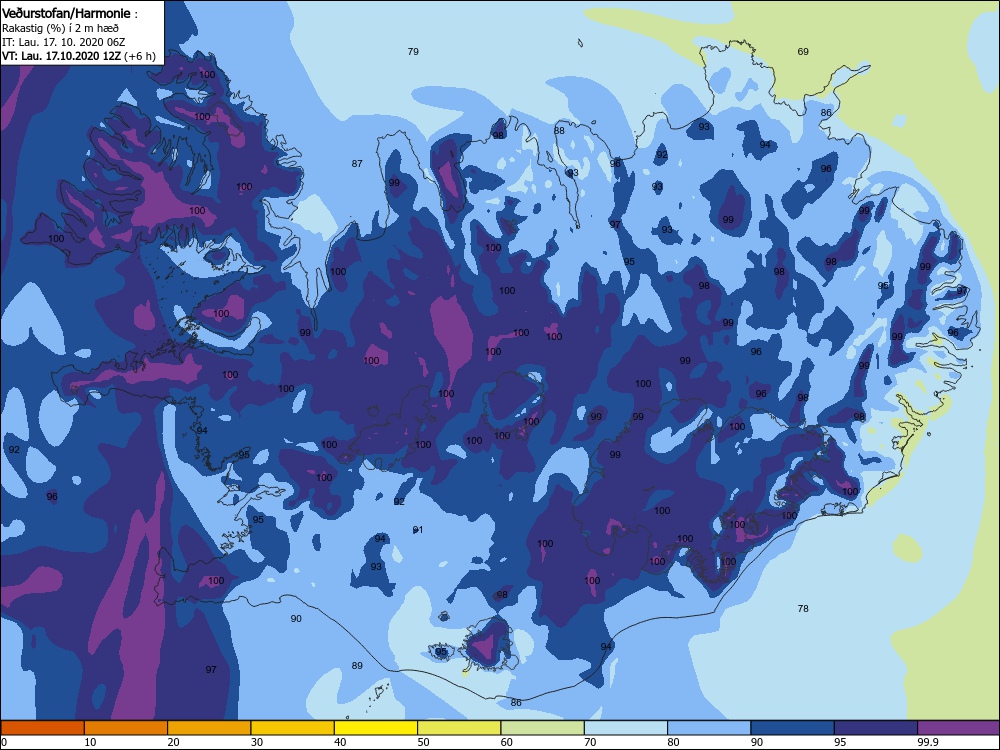The width and height of the screenshot is (1000, 750).
Task: Click the legend tick label 20
Action: coord(174,742)
